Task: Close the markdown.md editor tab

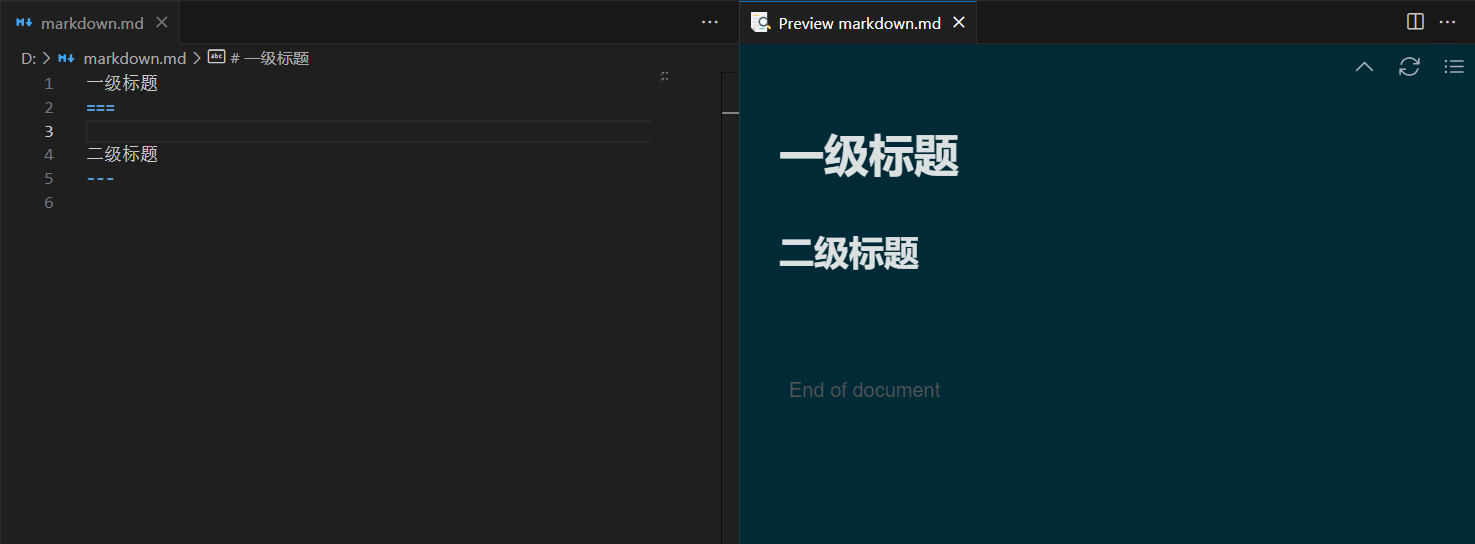Action: 162,22
